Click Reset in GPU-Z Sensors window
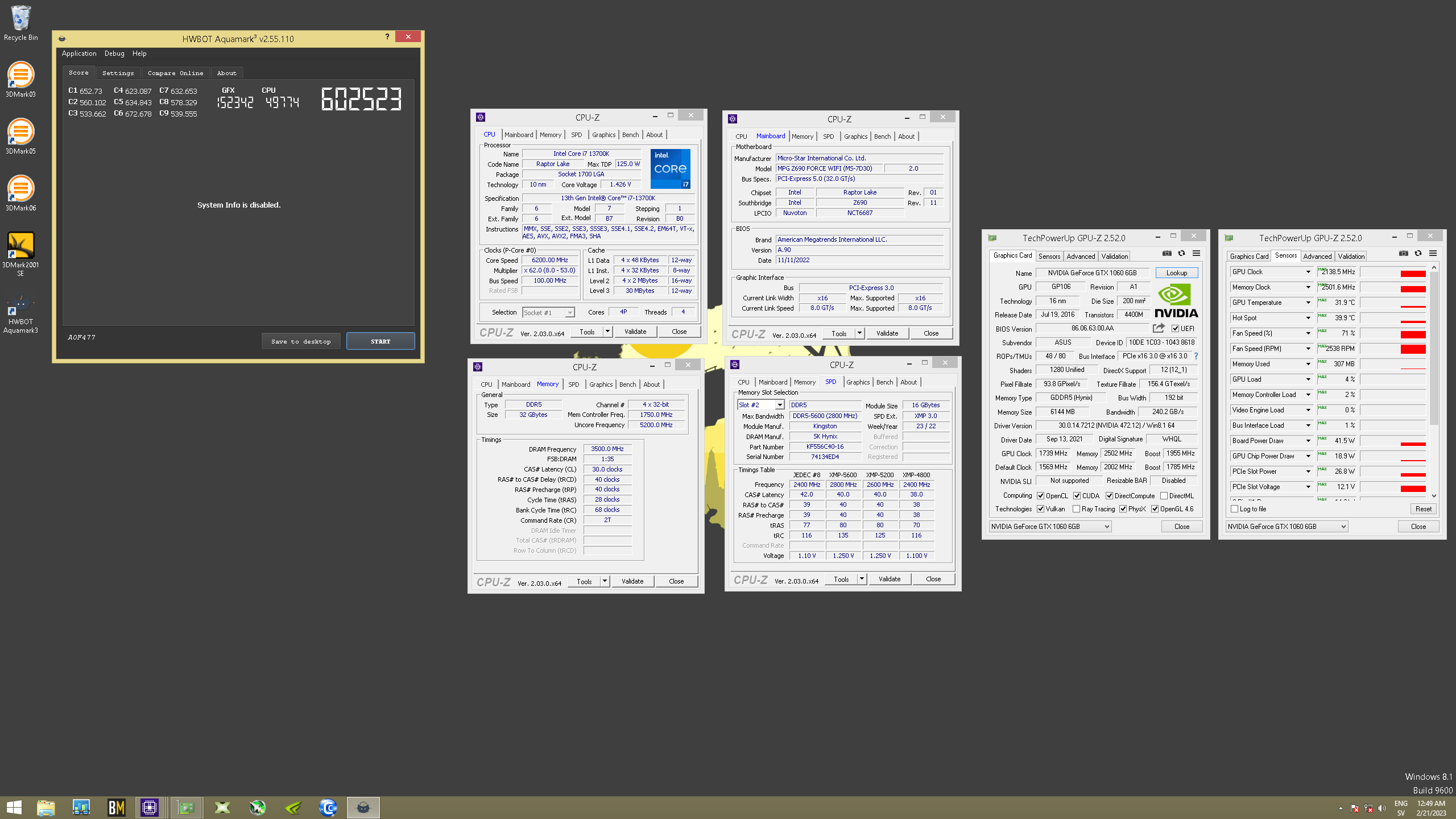The image size is (1456, 819). pyautogui.click(x=1423, y=508)
